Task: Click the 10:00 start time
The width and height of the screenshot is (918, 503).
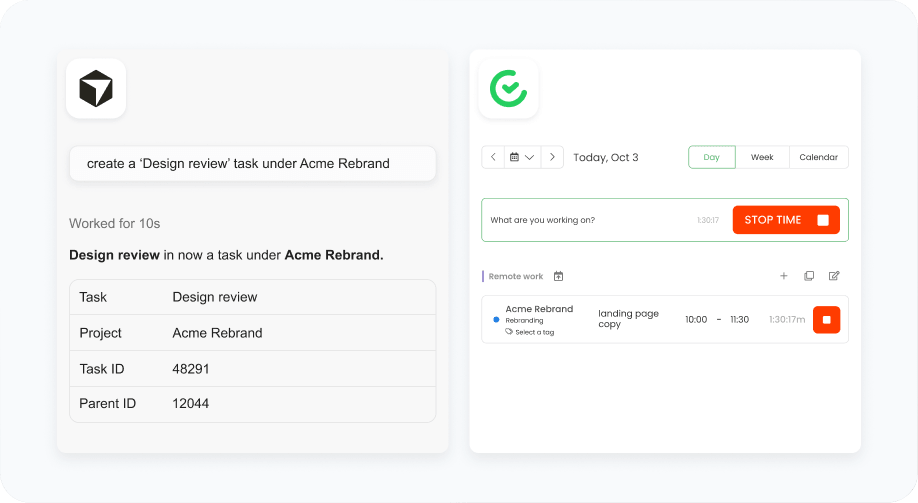Action: [x=696, y=320]
